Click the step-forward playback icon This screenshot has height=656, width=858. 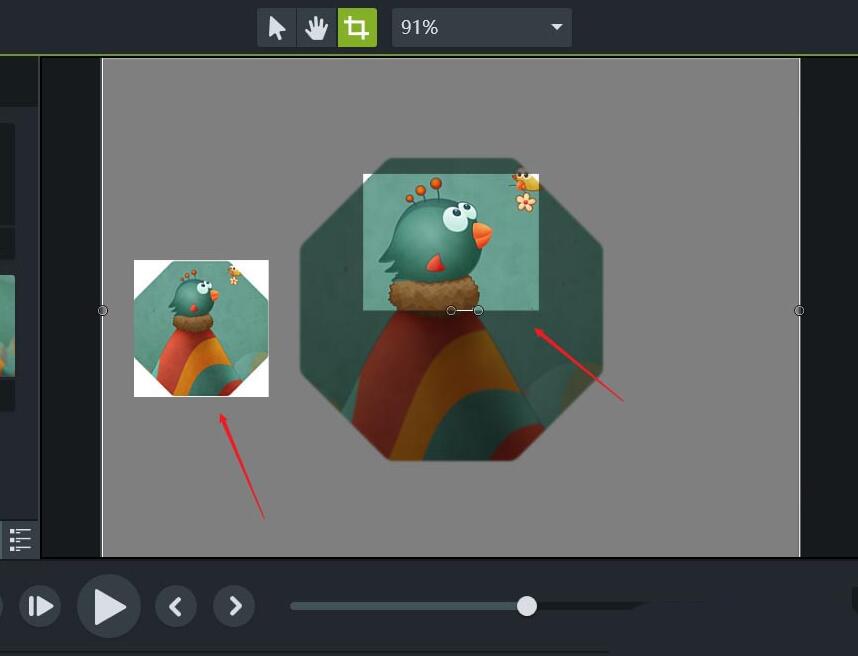tap(41, 606)
